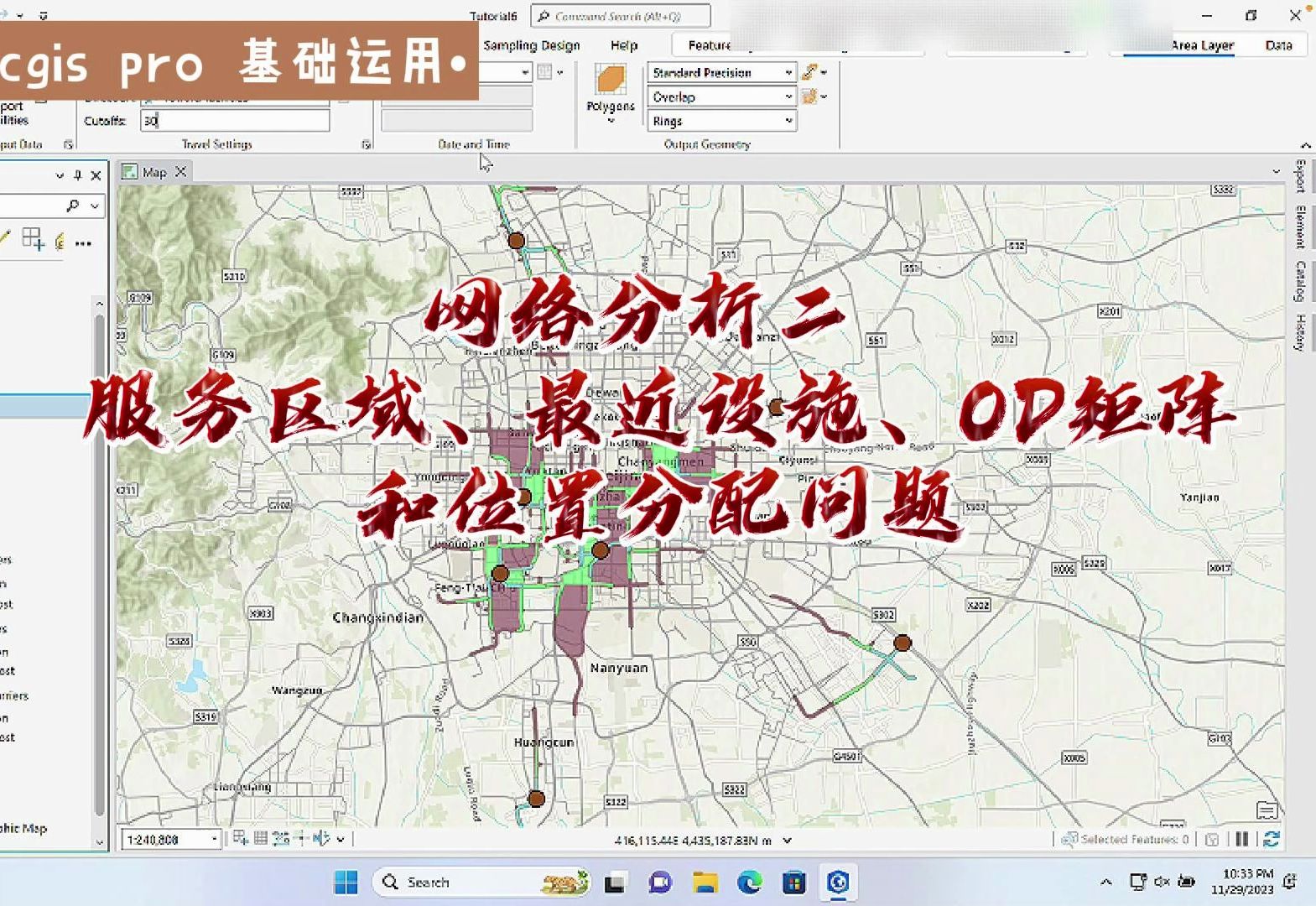Open the Export side pane tab
This screenshot has width=1316, height=906.
tap(1300, 174)
